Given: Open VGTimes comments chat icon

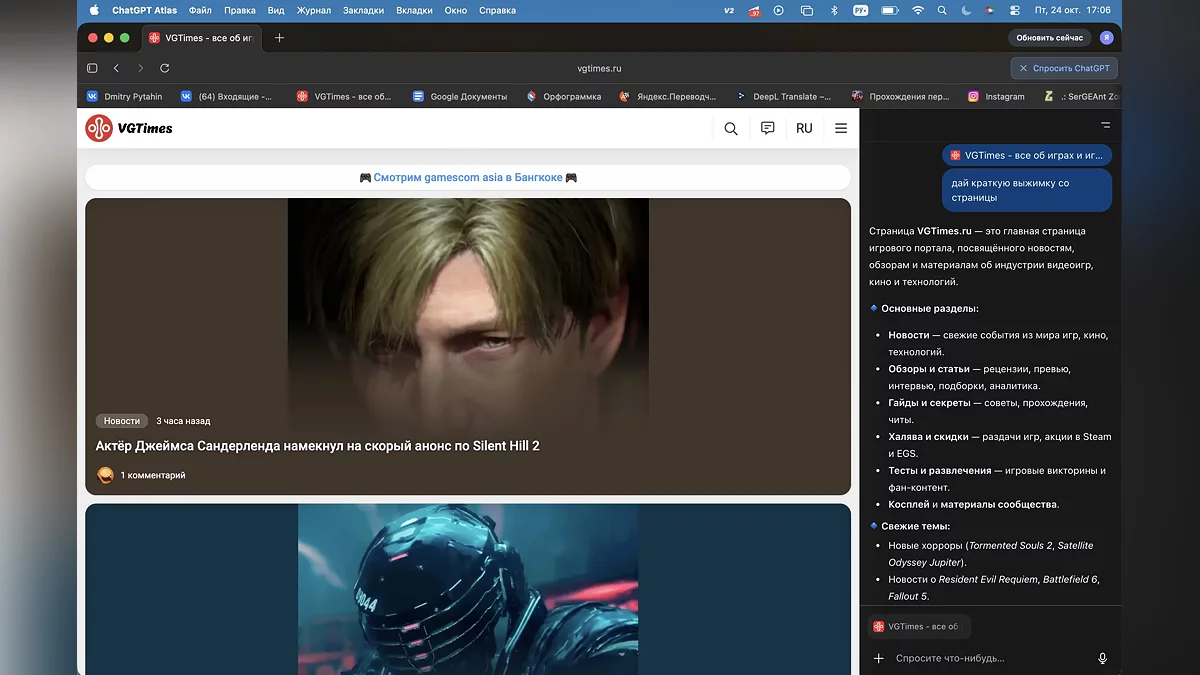Looking at the screenshot, I should (x=767, y=128).
